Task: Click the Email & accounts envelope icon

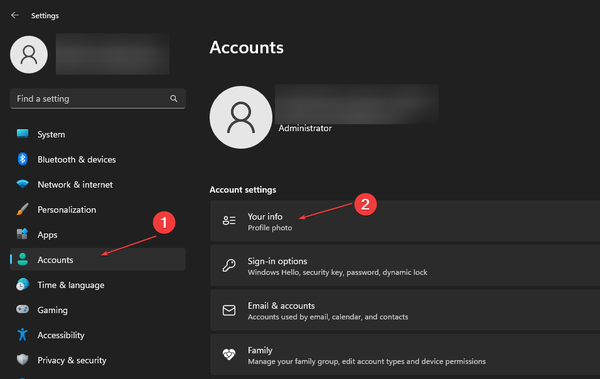Action: [x=229, y=310]
